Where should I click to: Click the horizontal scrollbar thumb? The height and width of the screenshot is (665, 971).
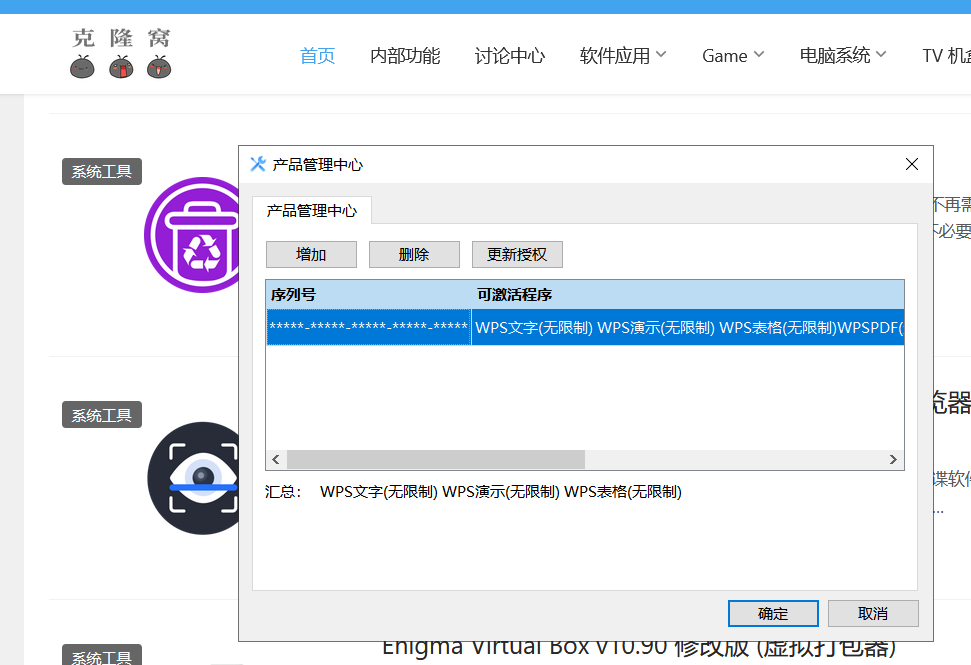pyautogui.click(x=436, y=459)
